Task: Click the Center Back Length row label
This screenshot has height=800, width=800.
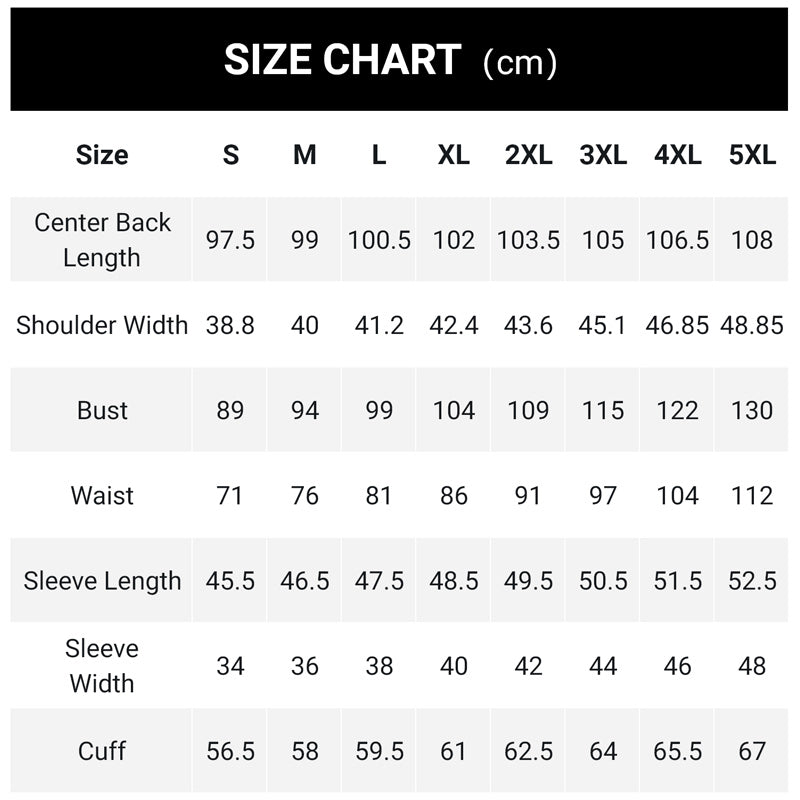Action: [x=102, y=240]
